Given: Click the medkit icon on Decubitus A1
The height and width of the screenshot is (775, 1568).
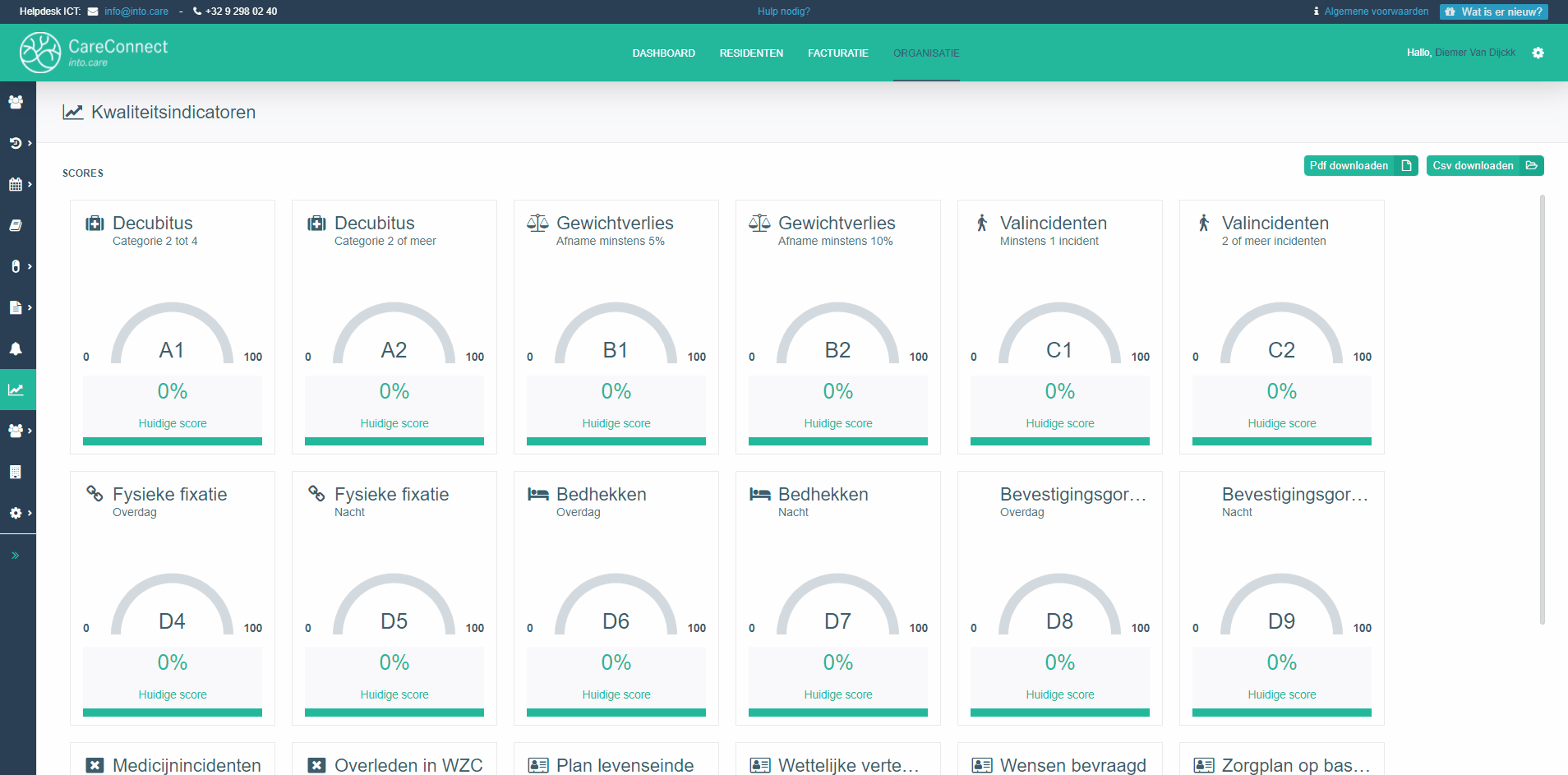Looking at the screenshot, I should [95, 224].
